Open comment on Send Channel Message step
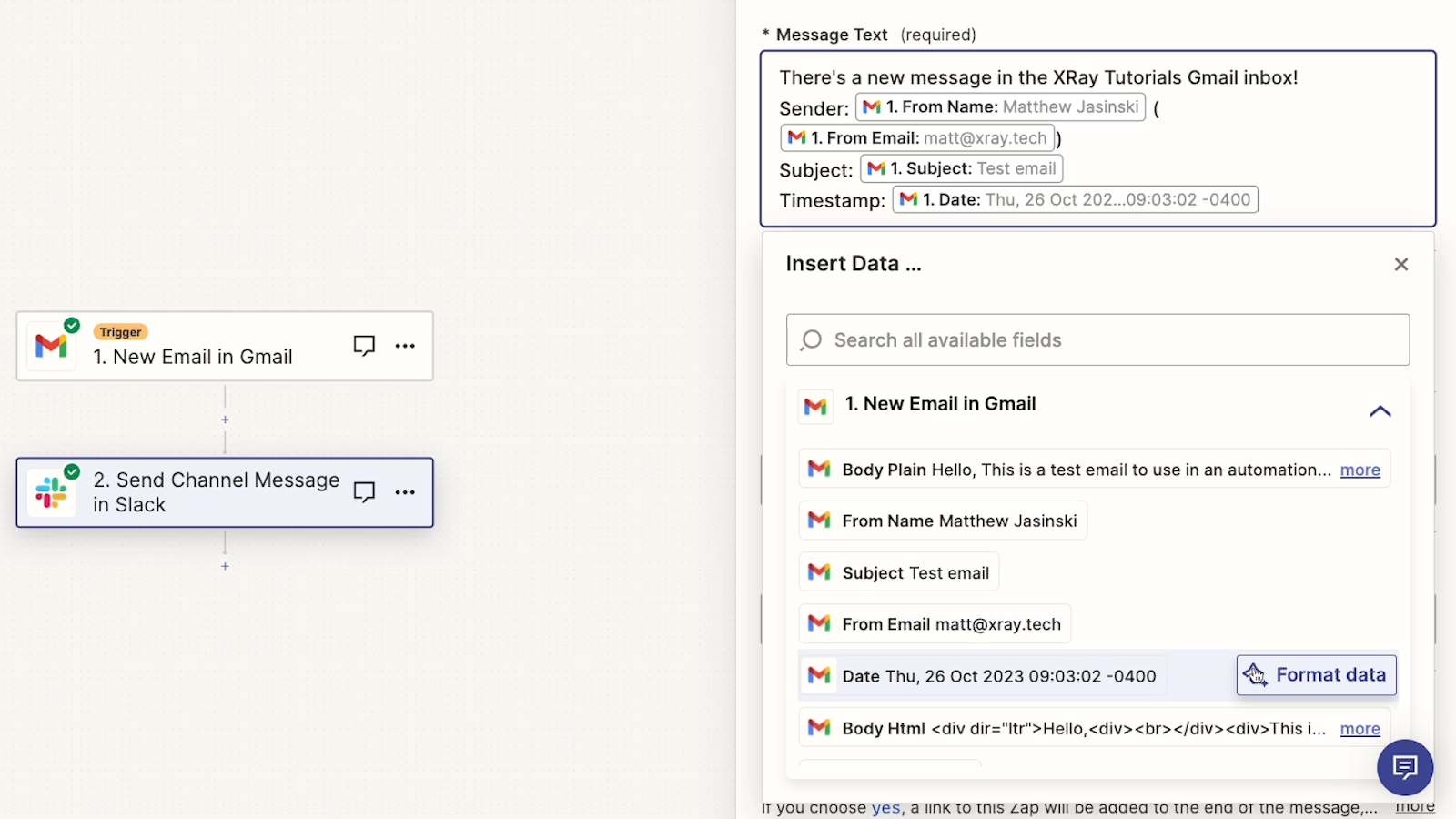Viewport: 1456px width, 819px height. 364,492
